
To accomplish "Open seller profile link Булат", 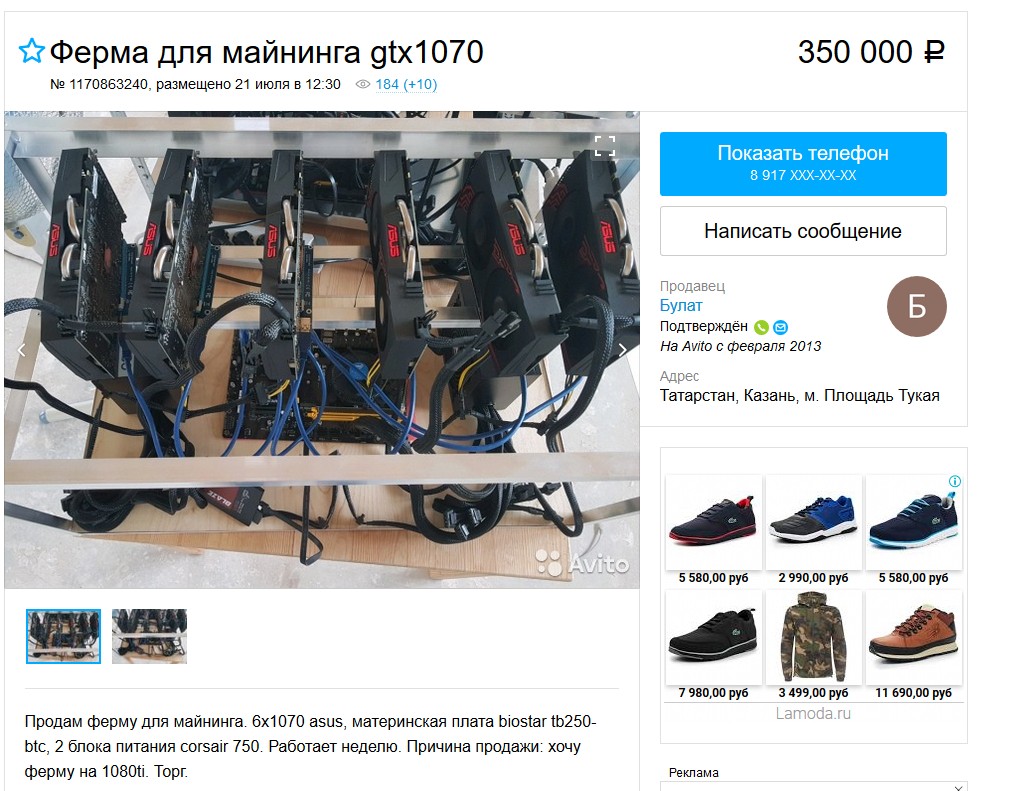I will coord(681,305).
